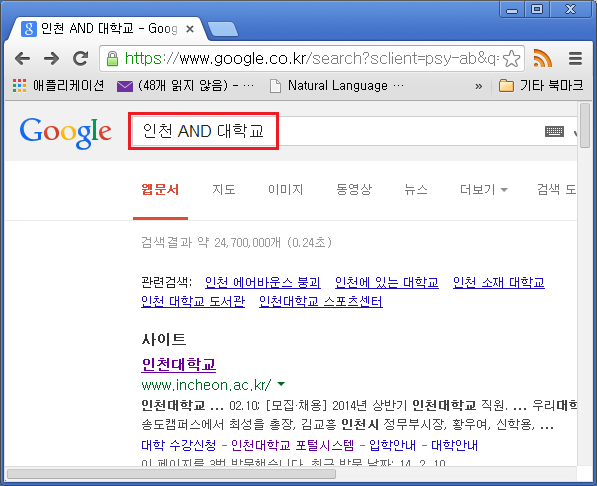Select the 웹문서 search tab
The width and height of the screenshot is (597, 486).
coord(160,189)
